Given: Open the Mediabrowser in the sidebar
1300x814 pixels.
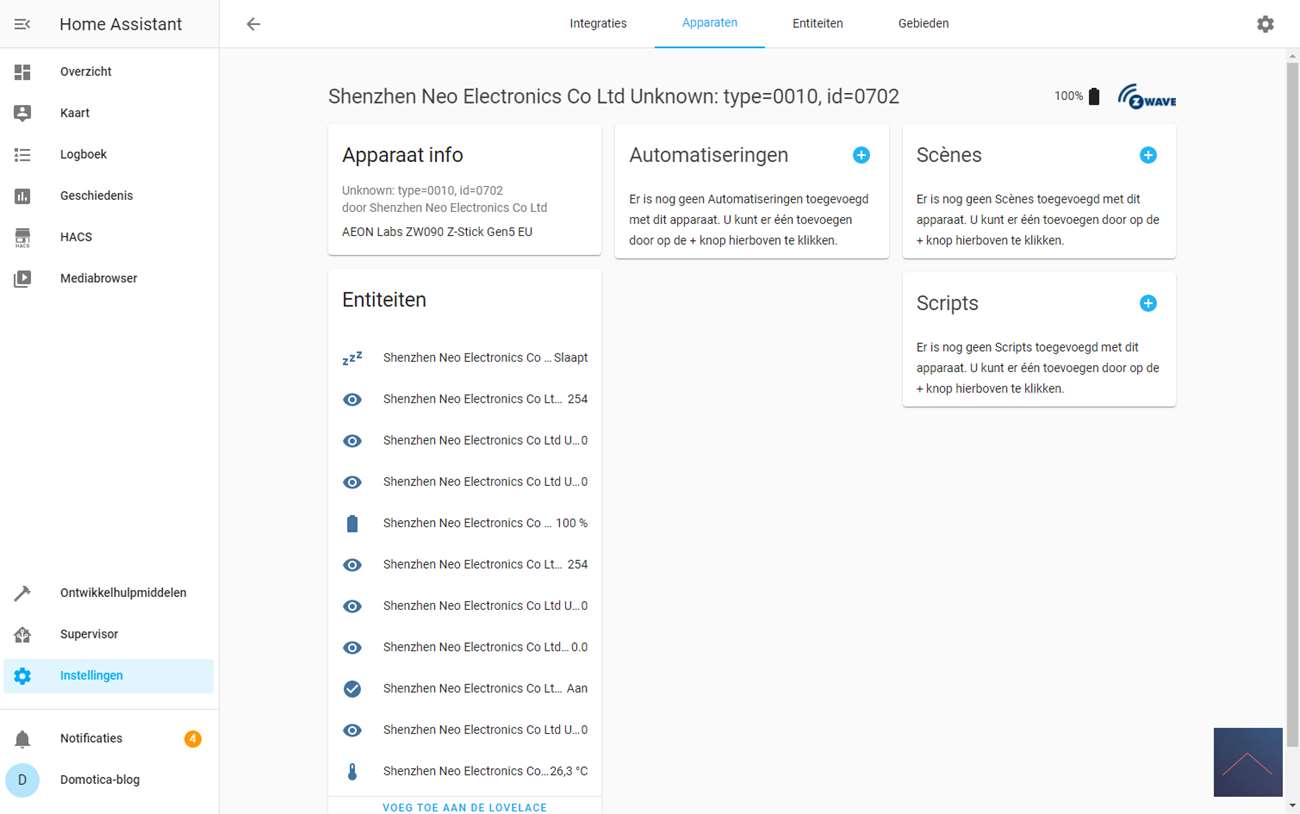Looking at the screenshot, I should (109, 278).
